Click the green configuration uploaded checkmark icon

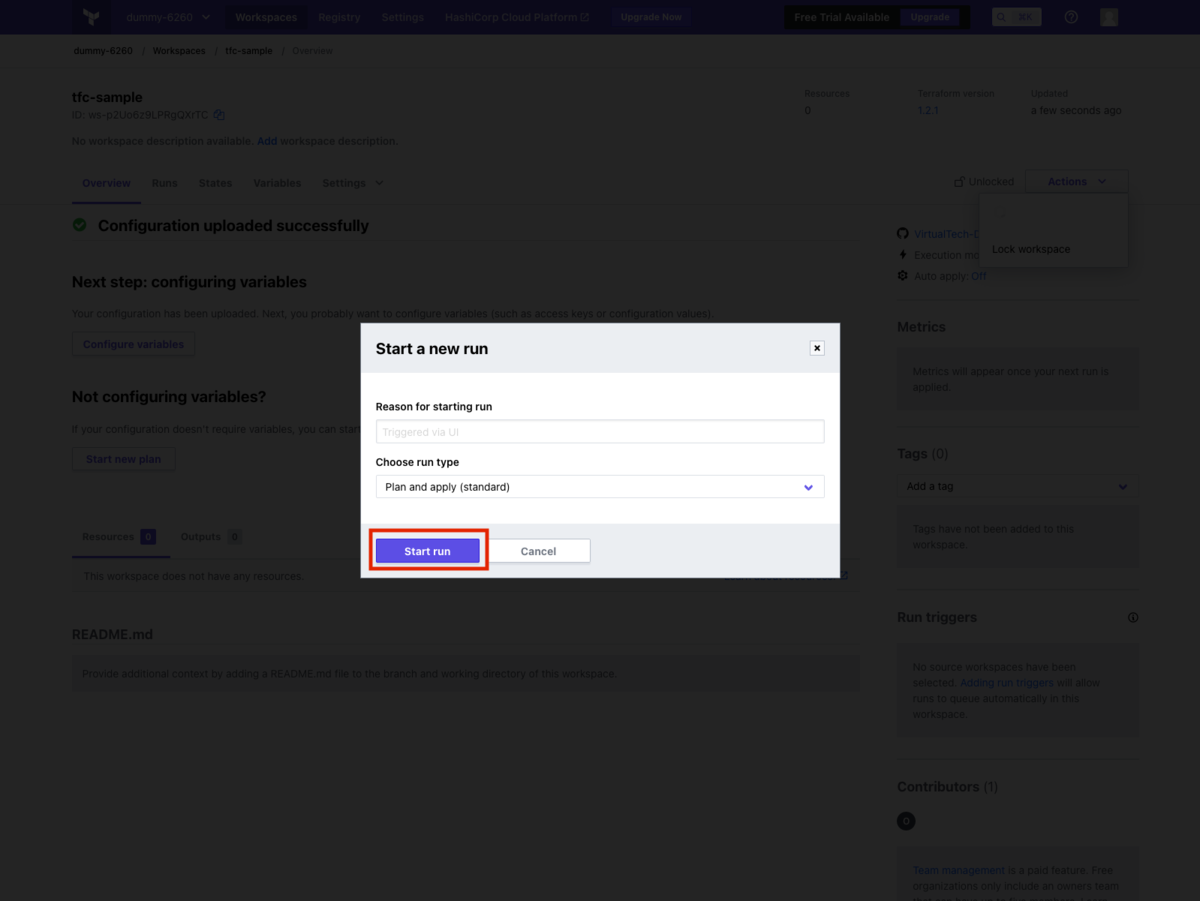(x=80, y=225)
